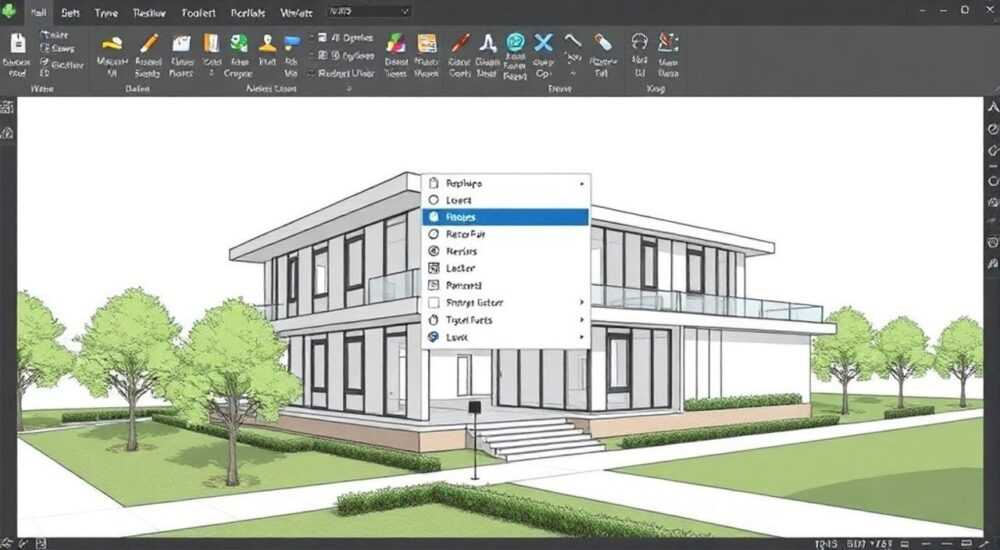
Task: Switch to the 'Sets' ribbon tab
Action: pyautogui.click(x=70, y=13)
